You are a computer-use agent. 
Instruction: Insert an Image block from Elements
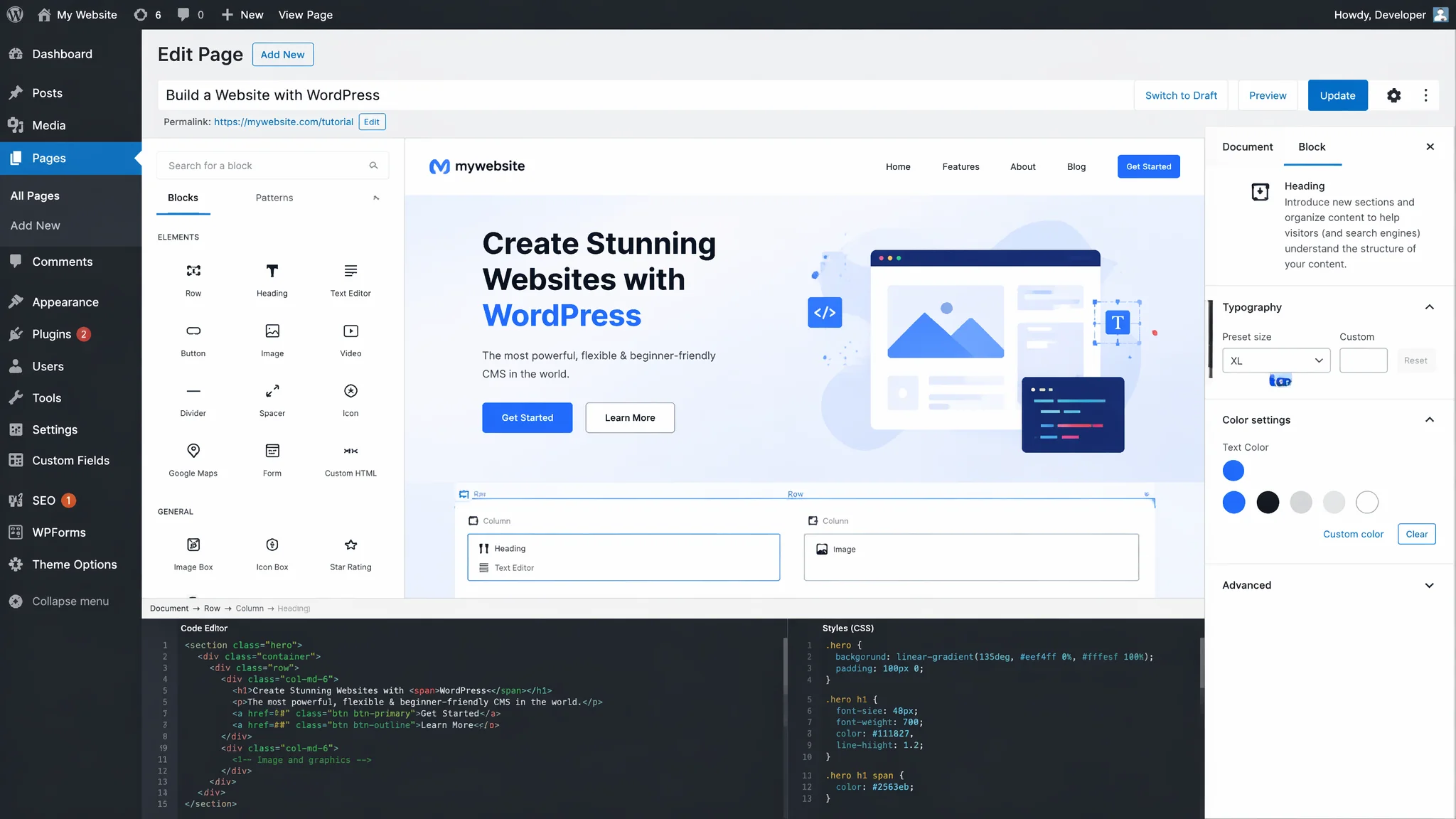(272, 340)
